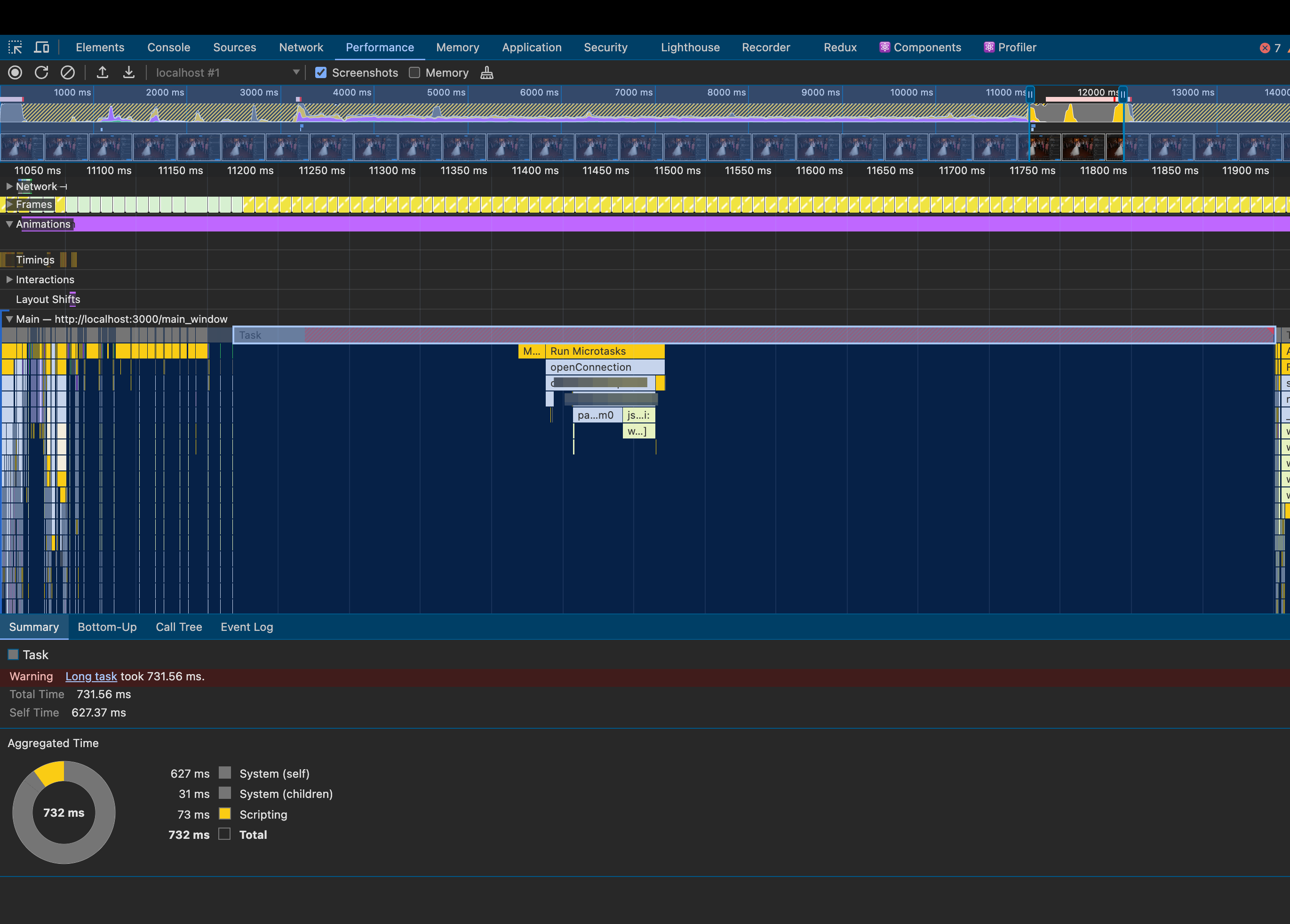Open the Lighthouse panel tab
The height and width of the screenshot is (924, 1290).
pos(690,47)
